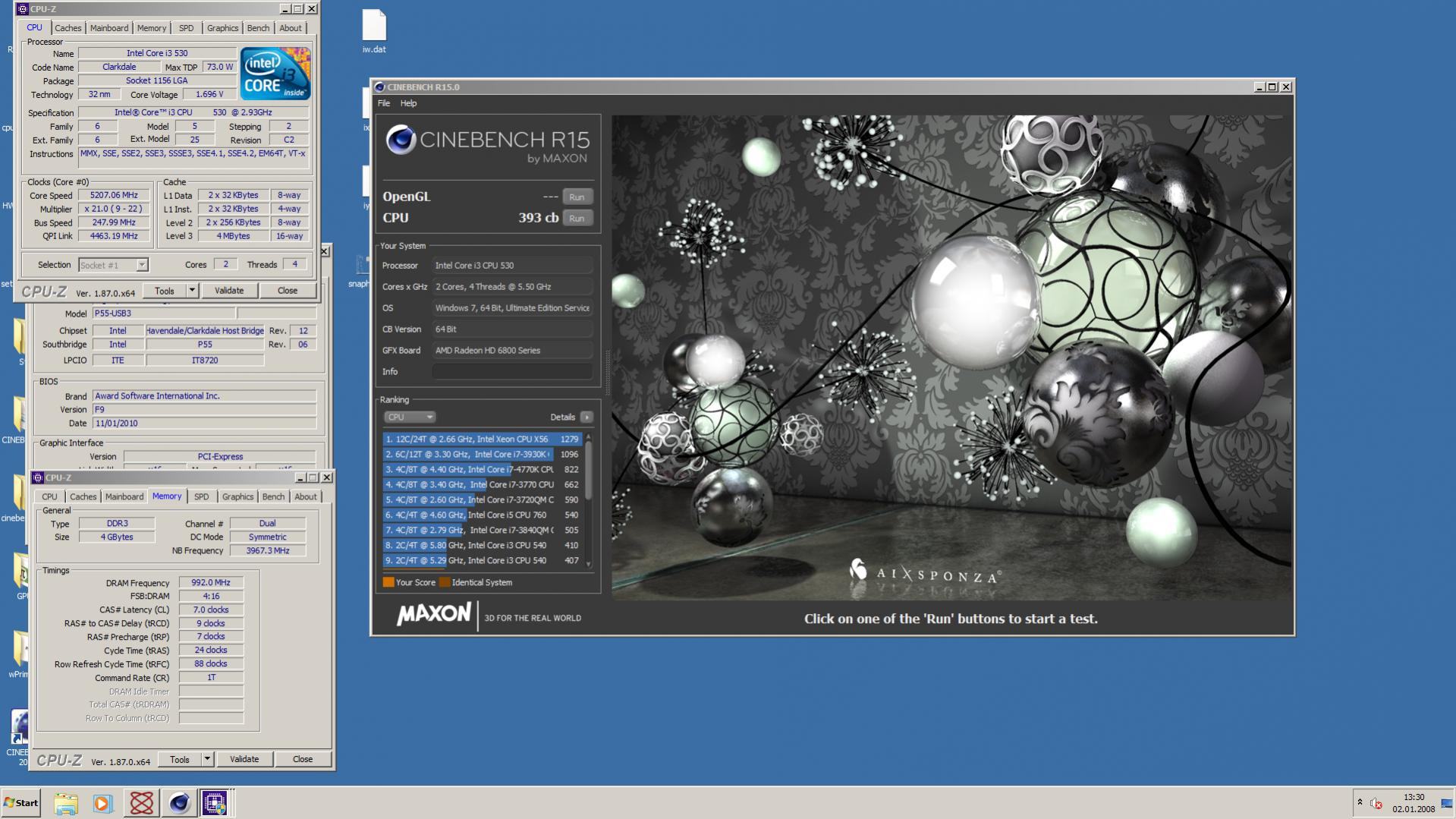Click Close in the top CPU-Z window
The height and width of the screenshot is (819, 1456).
point(288,291)
